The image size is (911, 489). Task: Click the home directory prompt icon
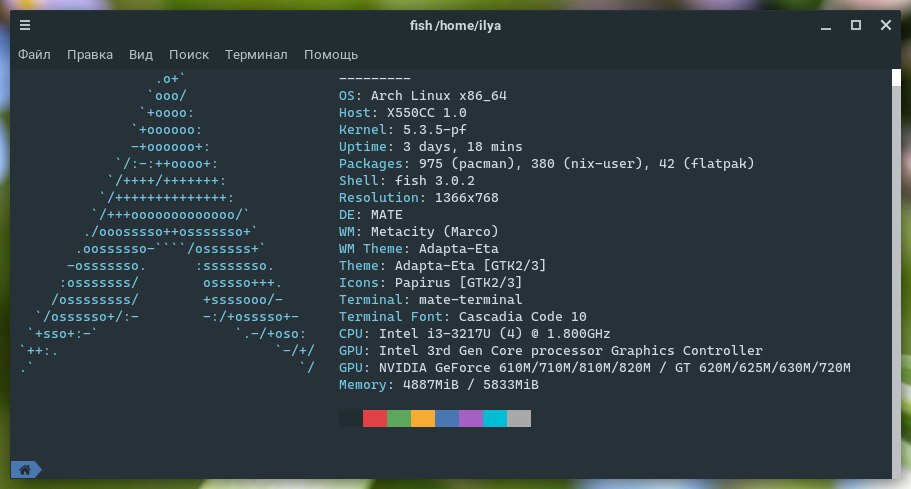[25, 469]
